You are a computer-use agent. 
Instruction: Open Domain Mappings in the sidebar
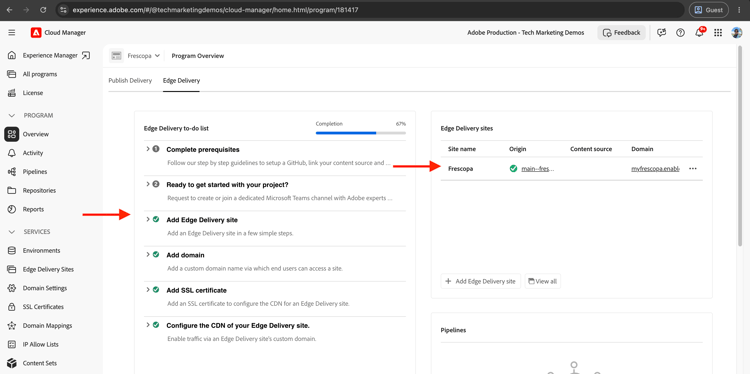click(x=47, y=326)
